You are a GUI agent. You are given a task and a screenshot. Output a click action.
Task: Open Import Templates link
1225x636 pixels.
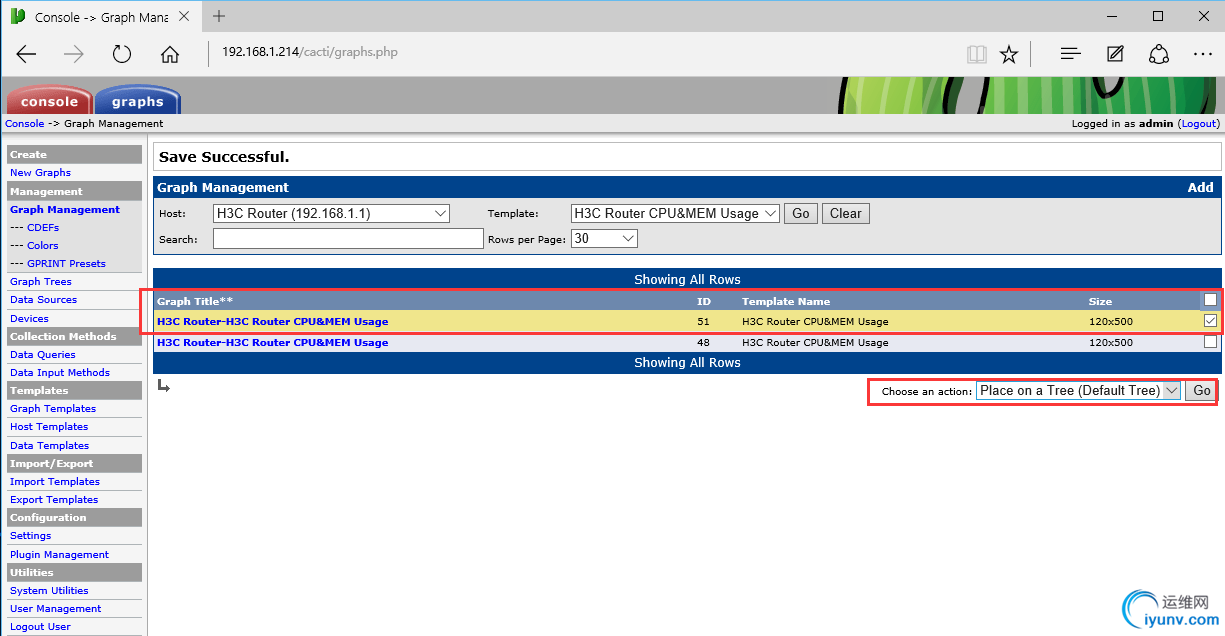[x=55, y=482]
